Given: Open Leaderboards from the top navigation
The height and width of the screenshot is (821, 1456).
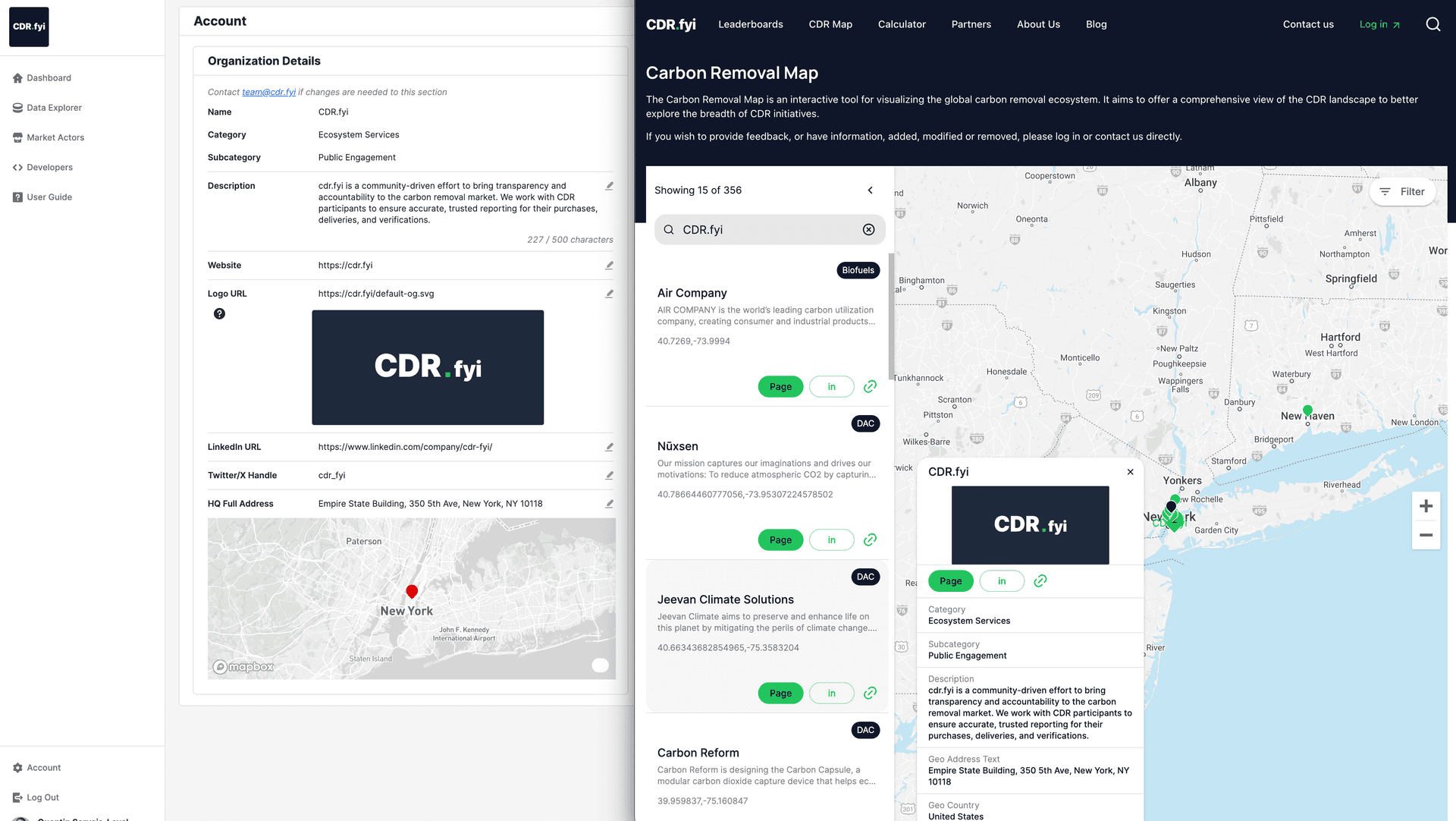Looking at the screenshot, I should (x=751, y=24).
